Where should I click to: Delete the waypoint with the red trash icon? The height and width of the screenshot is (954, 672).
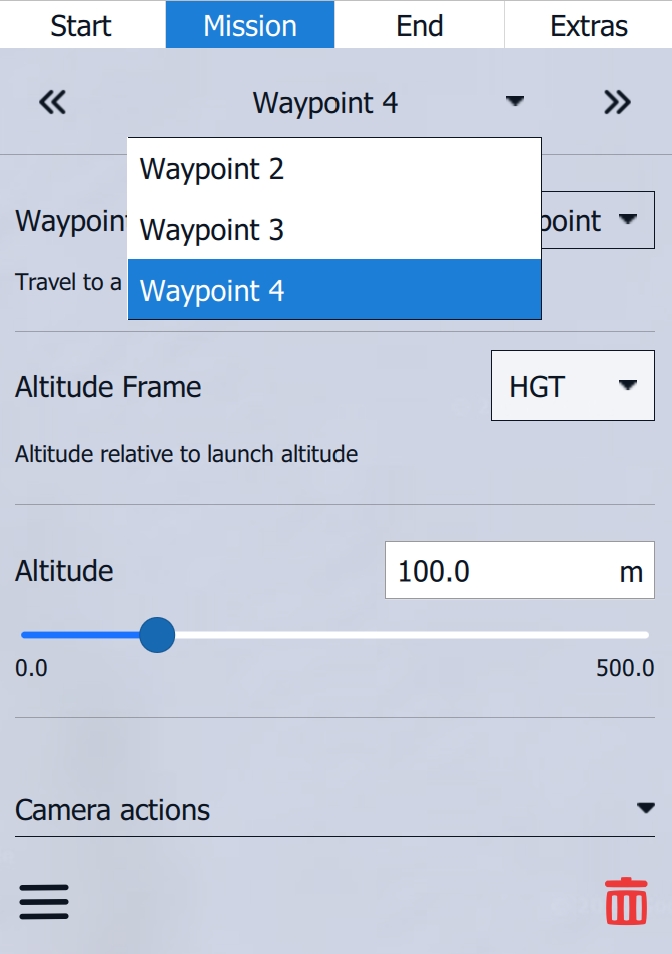coord(626,901)
